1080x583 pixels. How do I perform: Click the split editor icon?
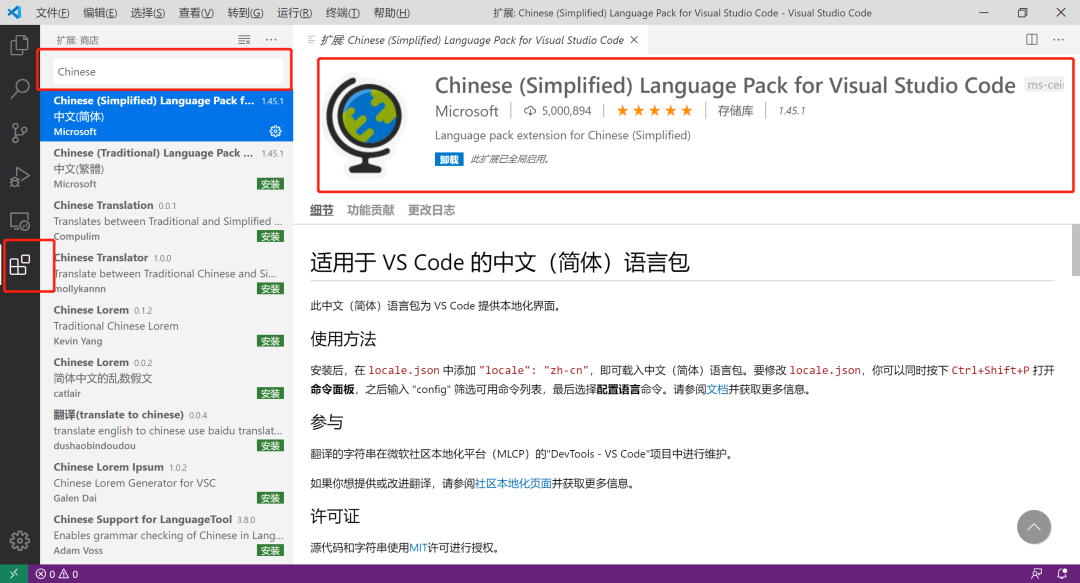[x=1032, y=40]
